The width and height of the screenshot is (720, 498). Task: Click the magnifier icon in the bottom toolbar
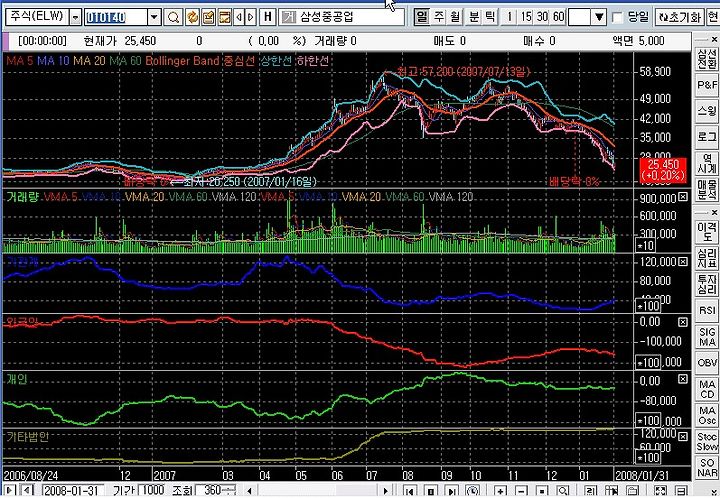(563, 491)
